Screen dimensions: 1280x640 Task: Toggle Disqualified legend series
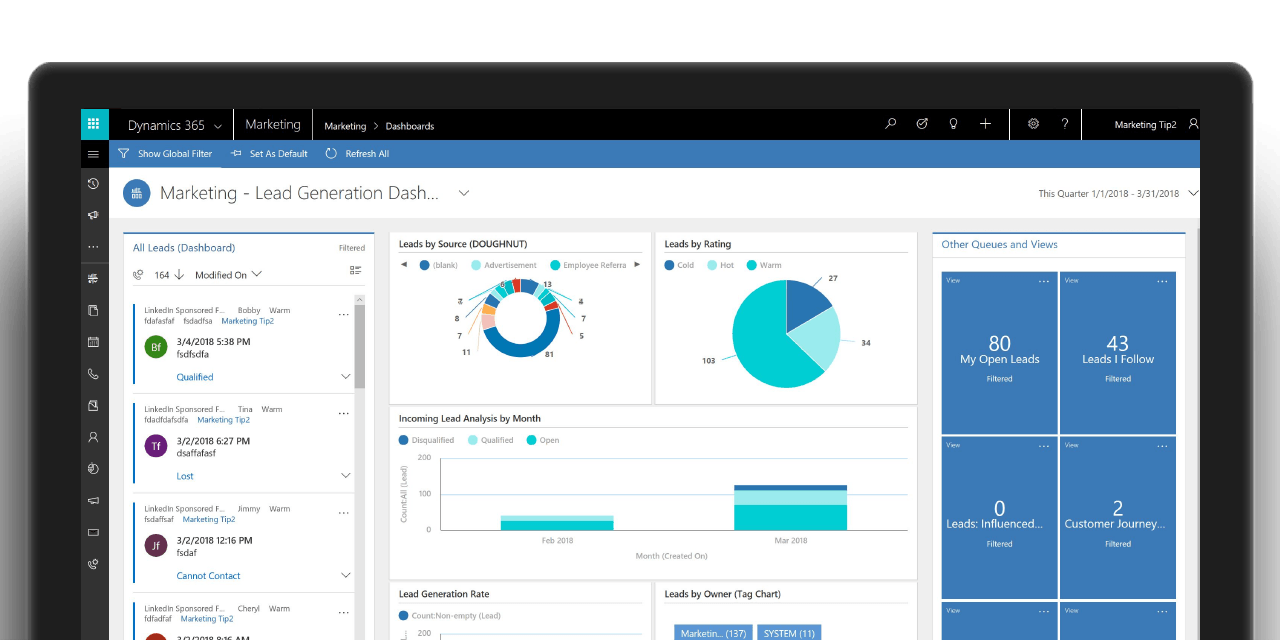pos(426,440)
